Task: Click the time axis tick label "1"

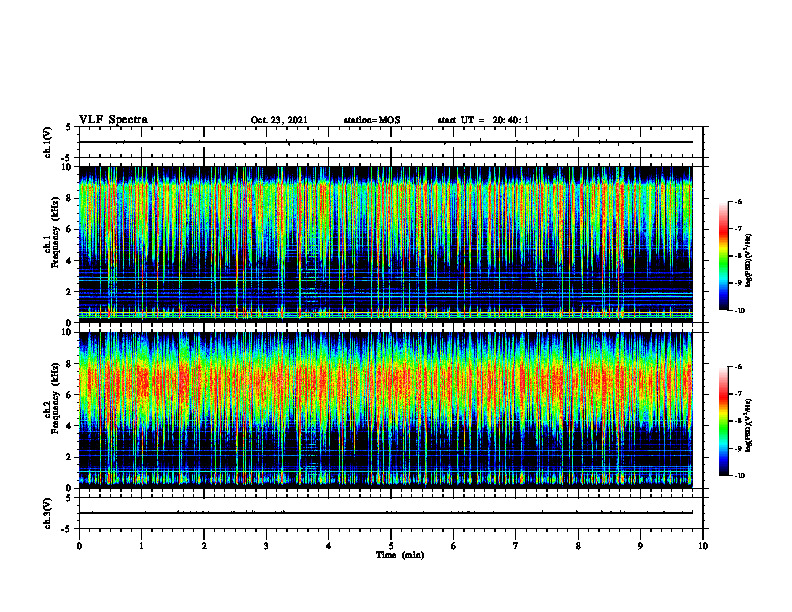Action: pyautogui.click(x=141, y=546)
